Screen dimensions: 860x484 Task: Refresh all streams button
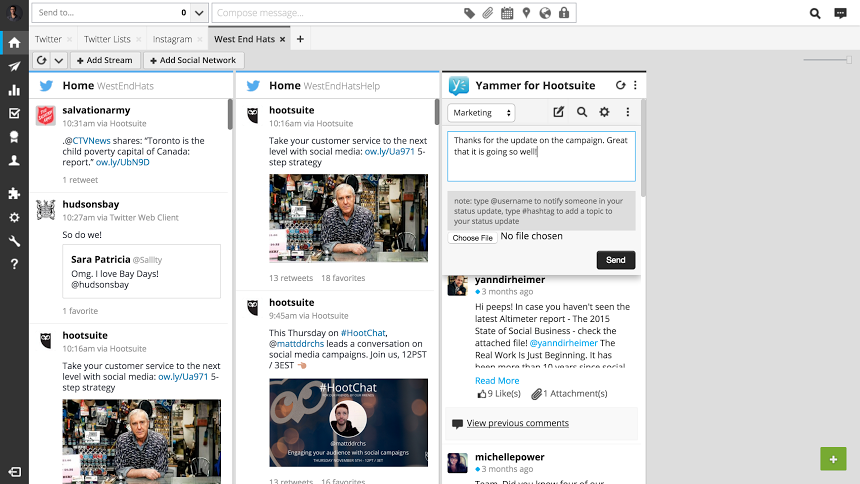tap(42, 60)
